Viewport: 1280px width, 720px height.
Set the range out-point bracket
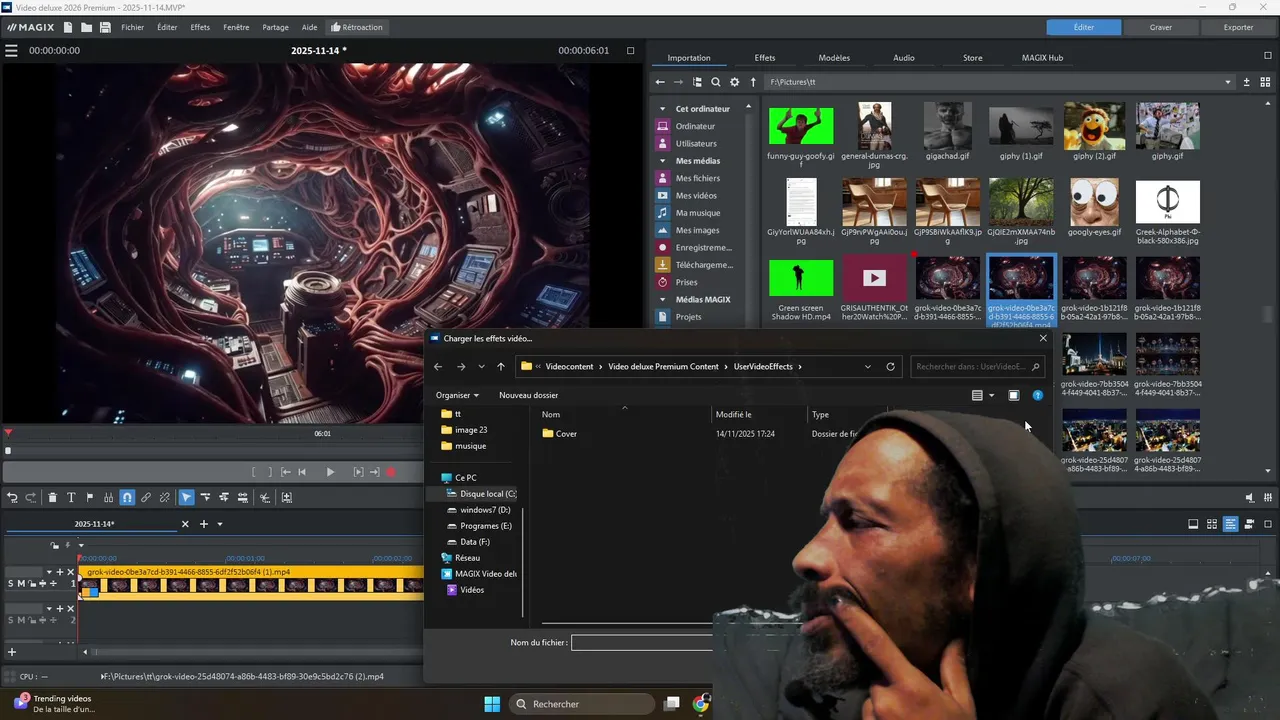pyautogui.click(x=268, y=472)
